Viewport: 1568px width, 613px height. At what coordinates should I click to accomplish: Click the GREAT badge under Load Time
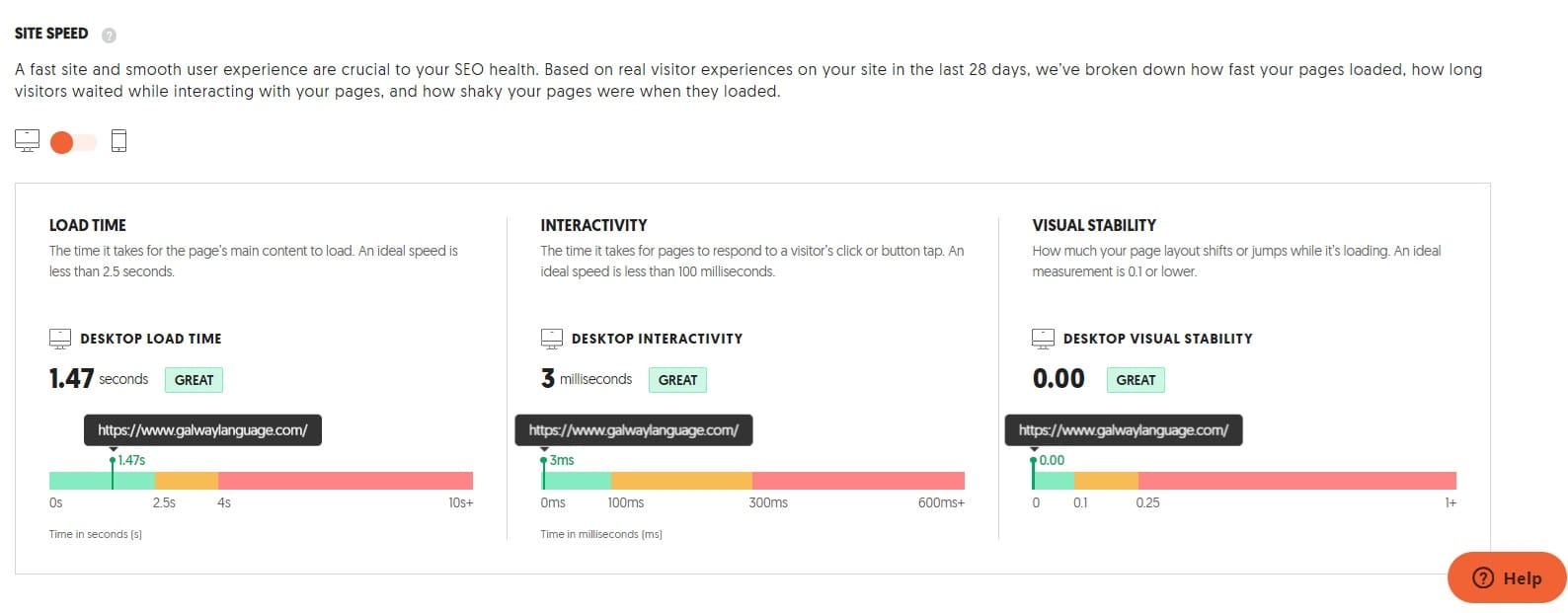click(x=194, y=380)
